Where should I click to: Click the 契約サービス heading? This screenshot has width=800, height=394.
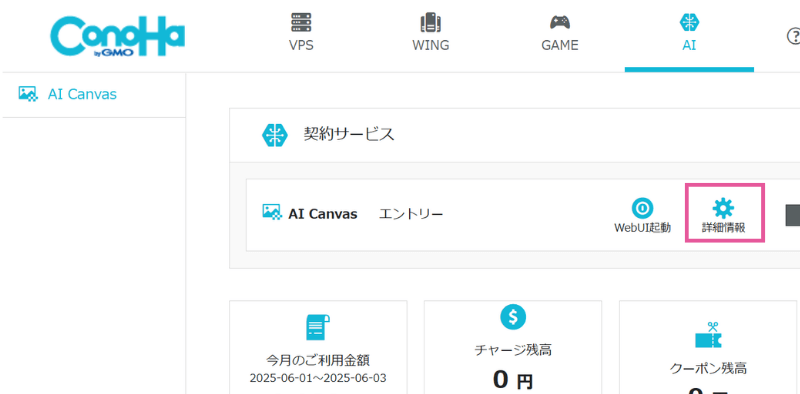click(x=349, y=135)
